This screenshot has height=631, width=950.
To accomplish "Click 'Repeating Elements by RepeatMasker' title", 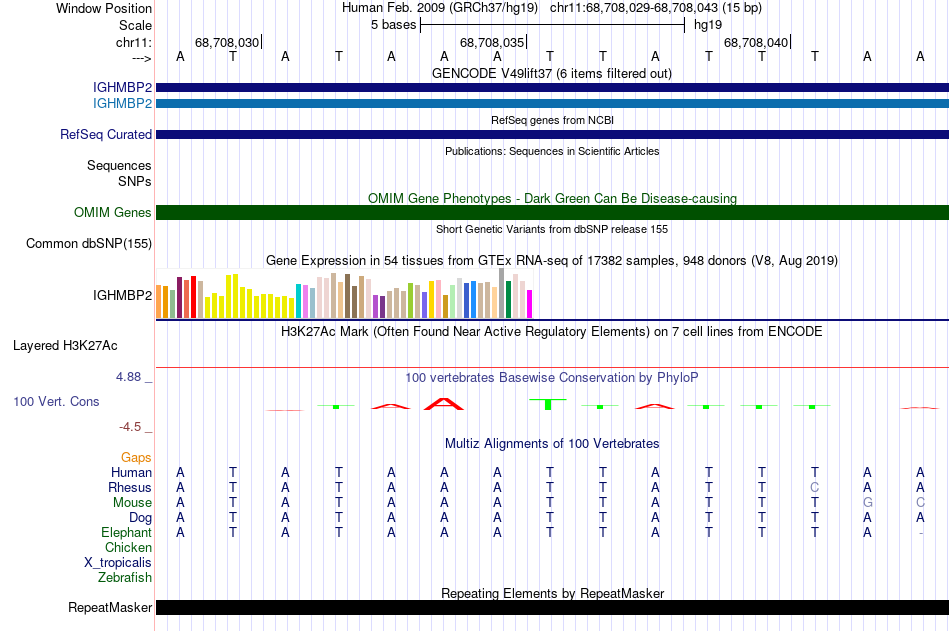I will [552, 593].
